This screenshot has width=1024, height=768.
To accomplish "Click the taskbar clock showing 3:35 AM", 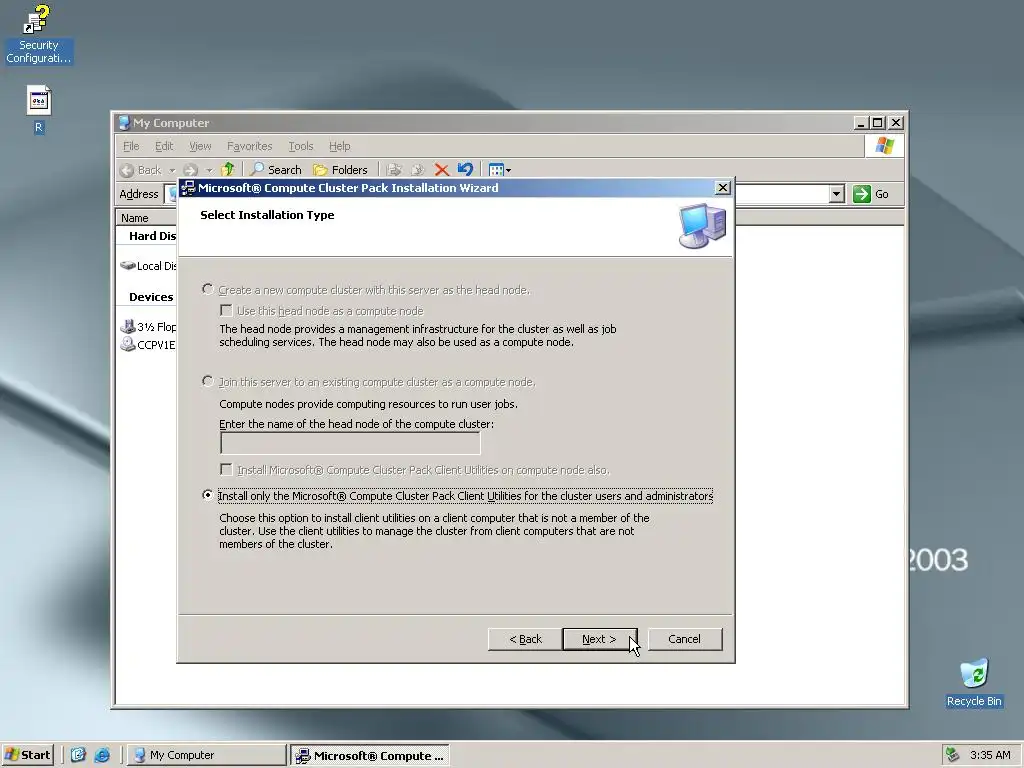I will 990,755.
